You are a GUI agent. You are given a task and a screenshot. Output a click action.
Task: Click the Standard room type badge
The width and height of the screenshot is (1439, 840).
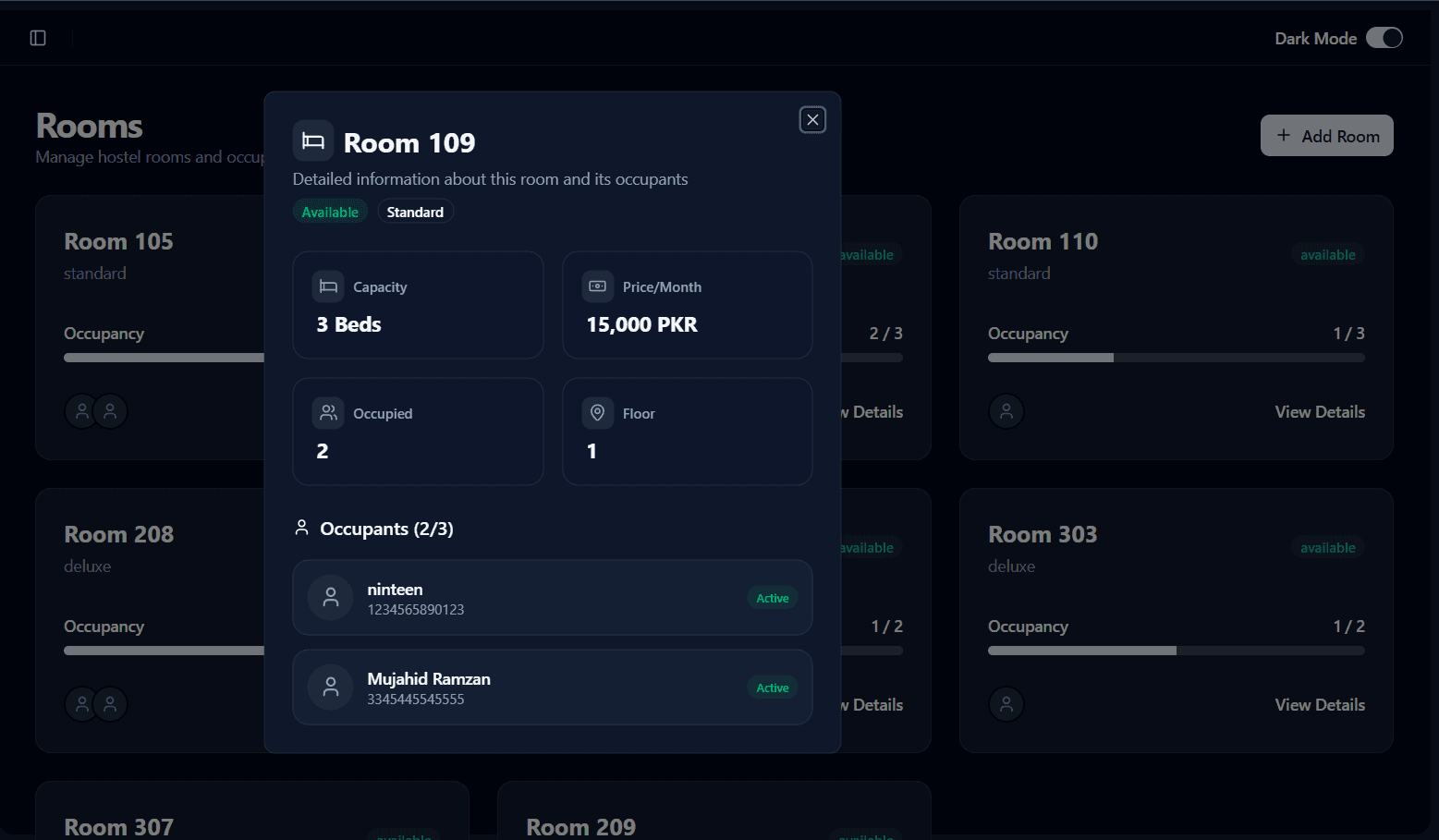pyautogui.click(x=415, y=212)
